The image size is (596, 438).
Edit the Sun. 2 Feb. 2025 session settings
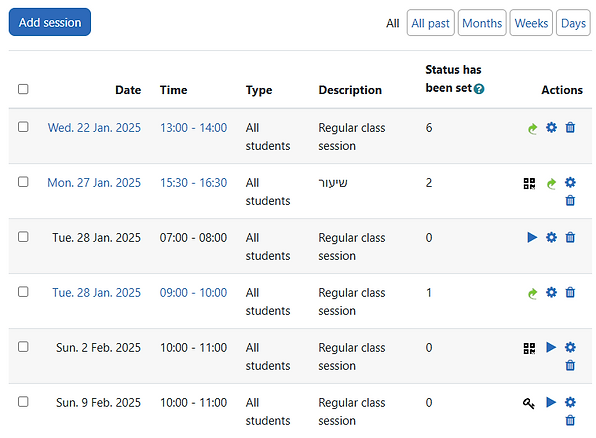(570, 347)
